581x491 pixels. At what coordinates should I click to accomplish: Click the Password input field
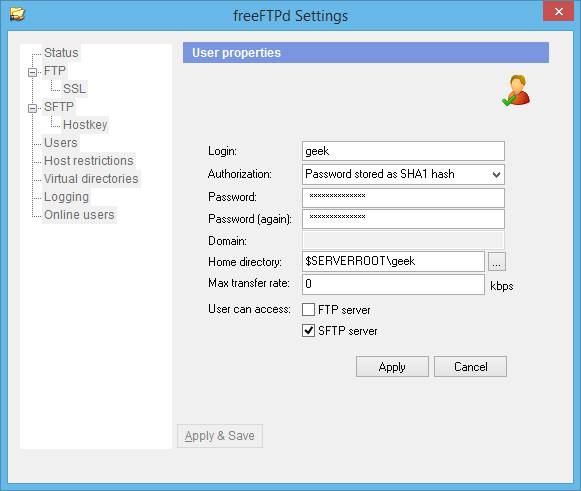pyautogui.click(x=403, y=198)
